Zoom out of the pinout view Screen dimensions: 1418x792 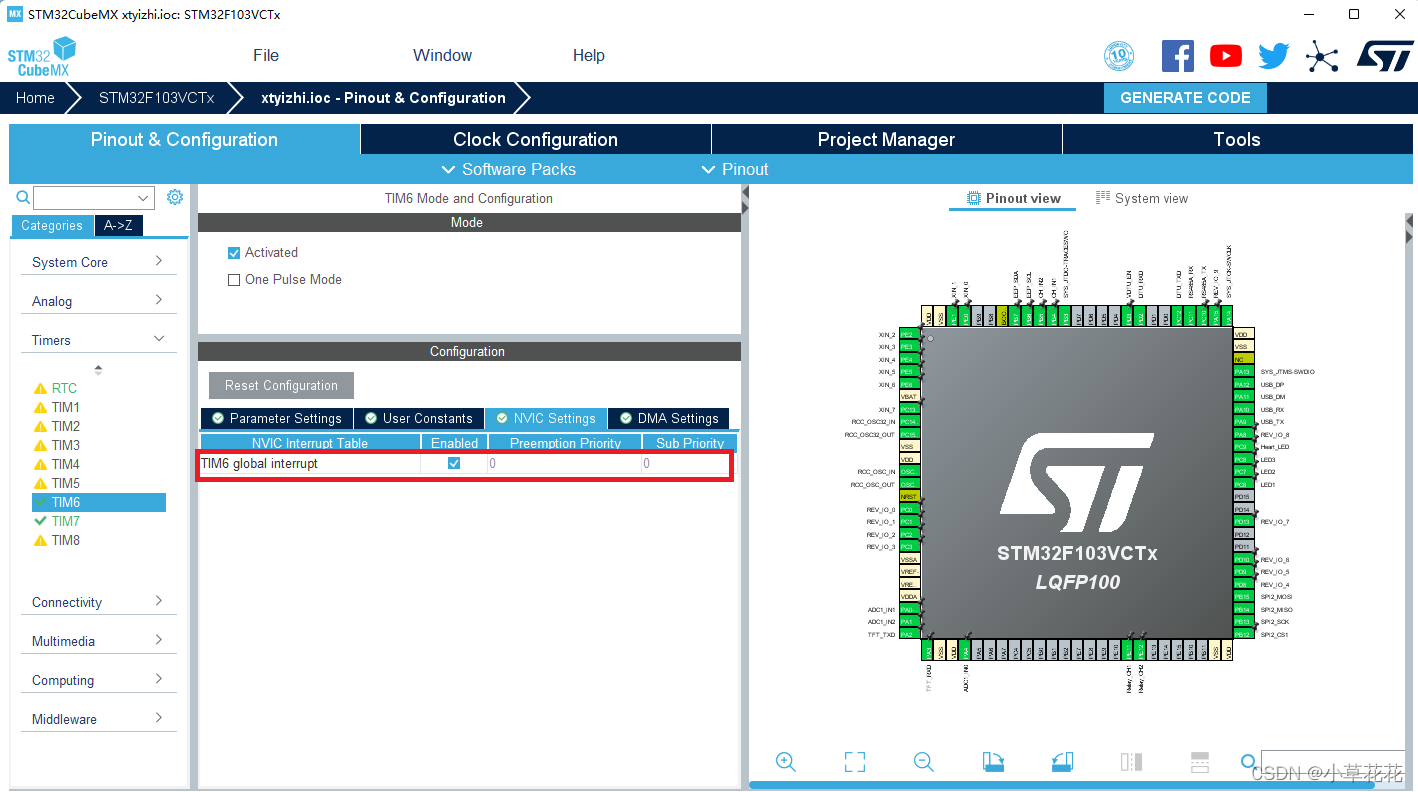[x=924, y=762]
